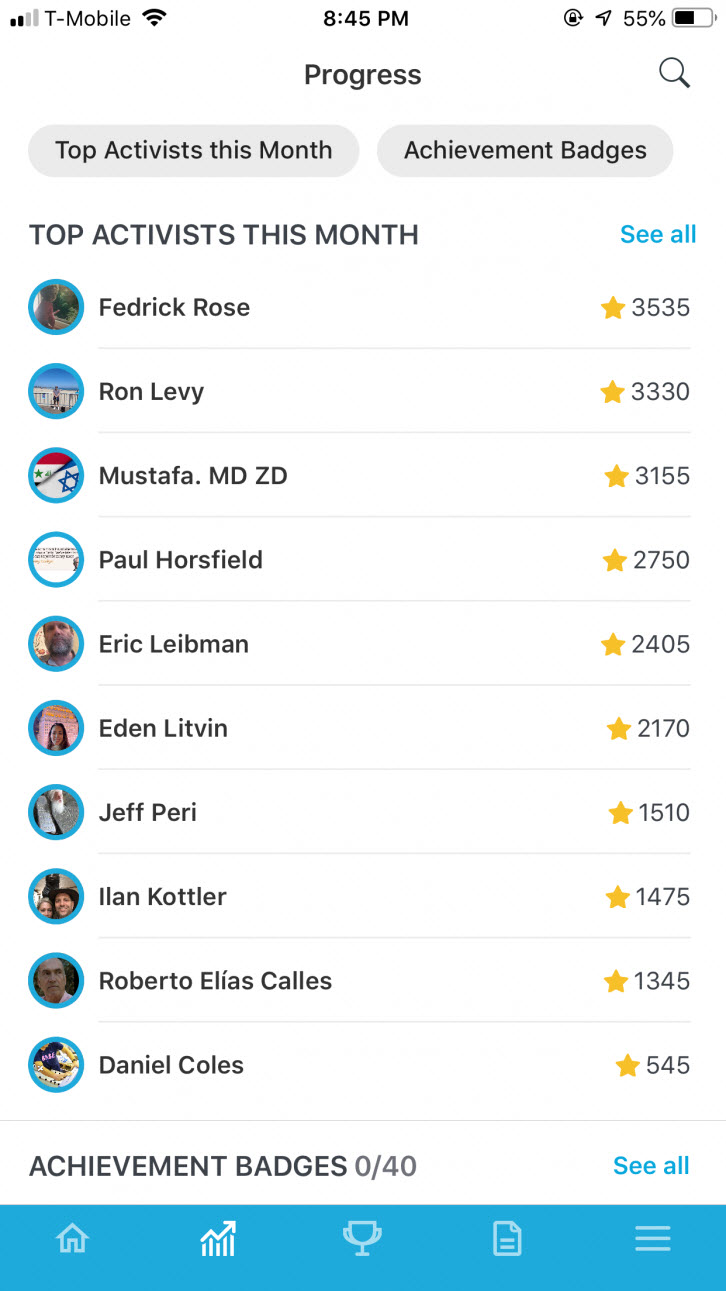Select Top Activists this Month pill
726x1291 pixels.
[193, 151]
